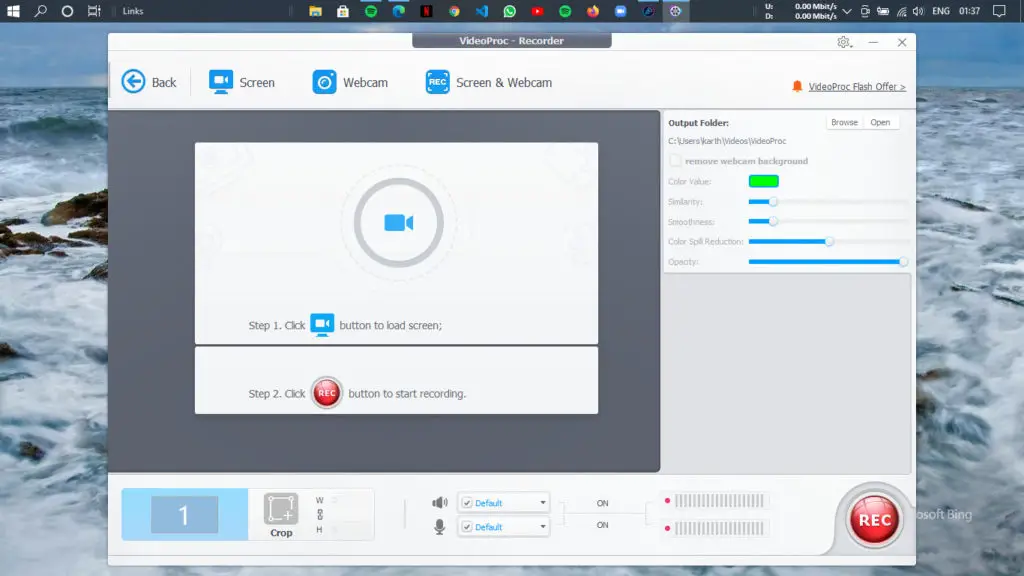Image resolution: width=1024 pixels, height=576 pixels.
Task: Pick the green Color Value swatch
Action: pos(763,181)
